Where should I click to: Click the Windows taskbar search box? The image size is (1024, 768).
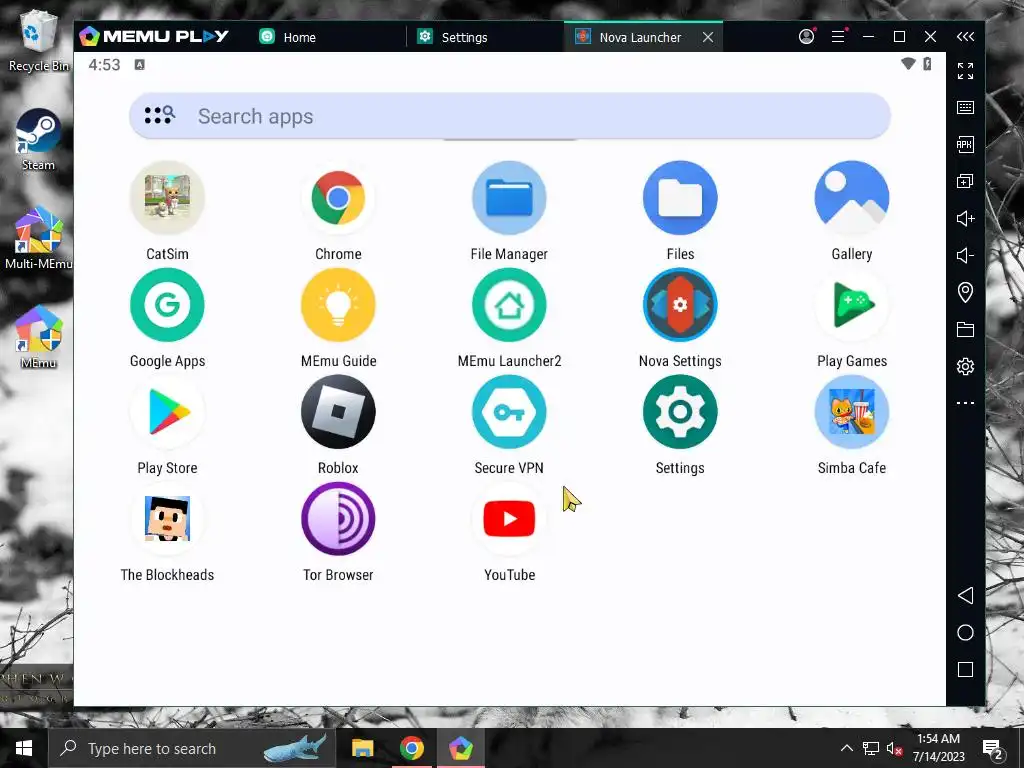pos(192,748)
